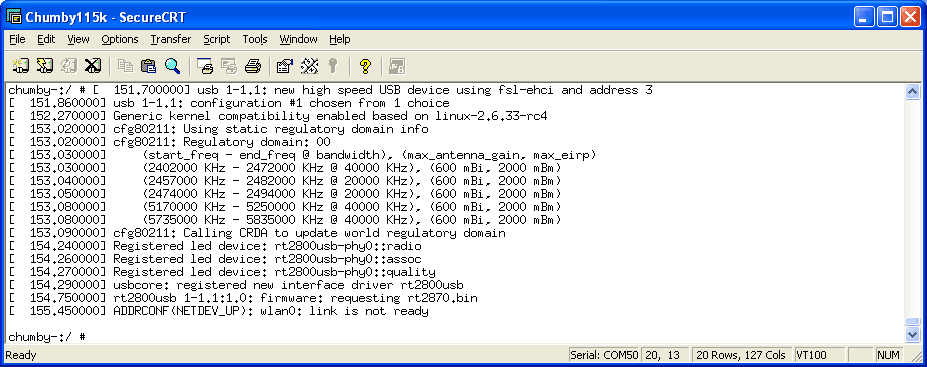Click scrollbar up arrow in terminal
The height and width of the screenshot is (367, 927).
[x=912, y=92]
